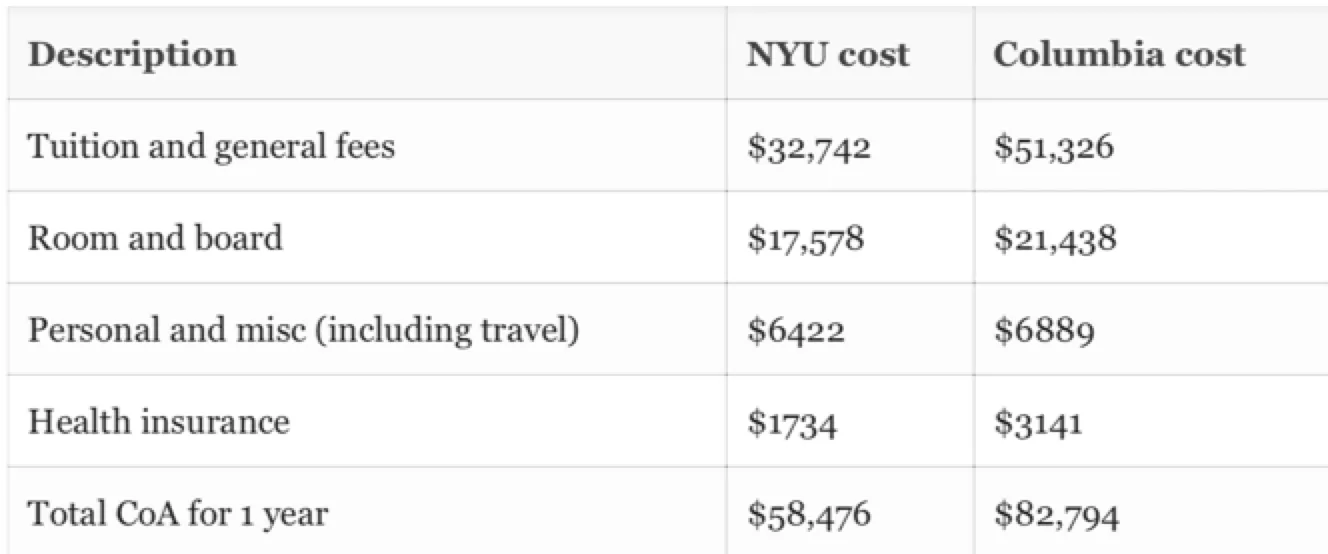Select NYU total cost $58,476
The image size is (1328, 554).
point(809,516)
